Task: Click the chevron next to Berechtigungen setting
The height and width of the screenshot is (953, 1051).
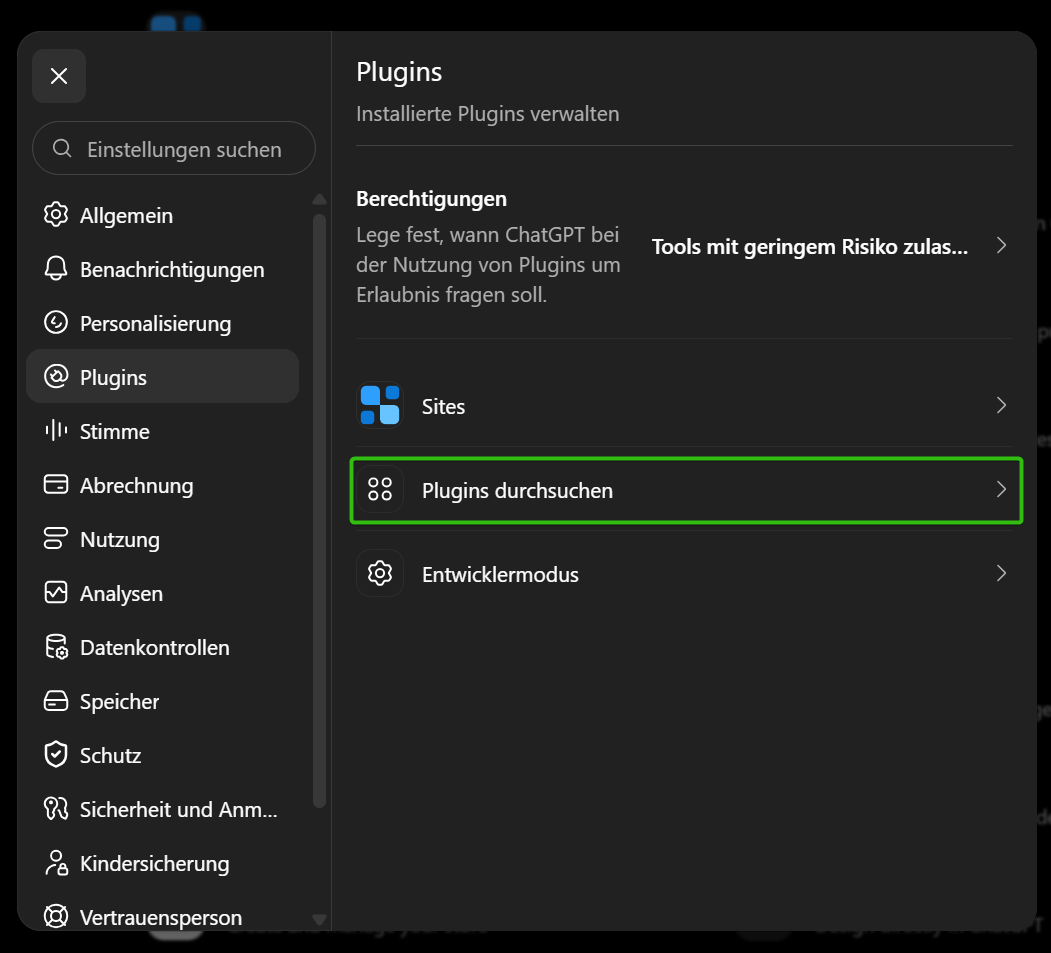Action: [1001, 245]
